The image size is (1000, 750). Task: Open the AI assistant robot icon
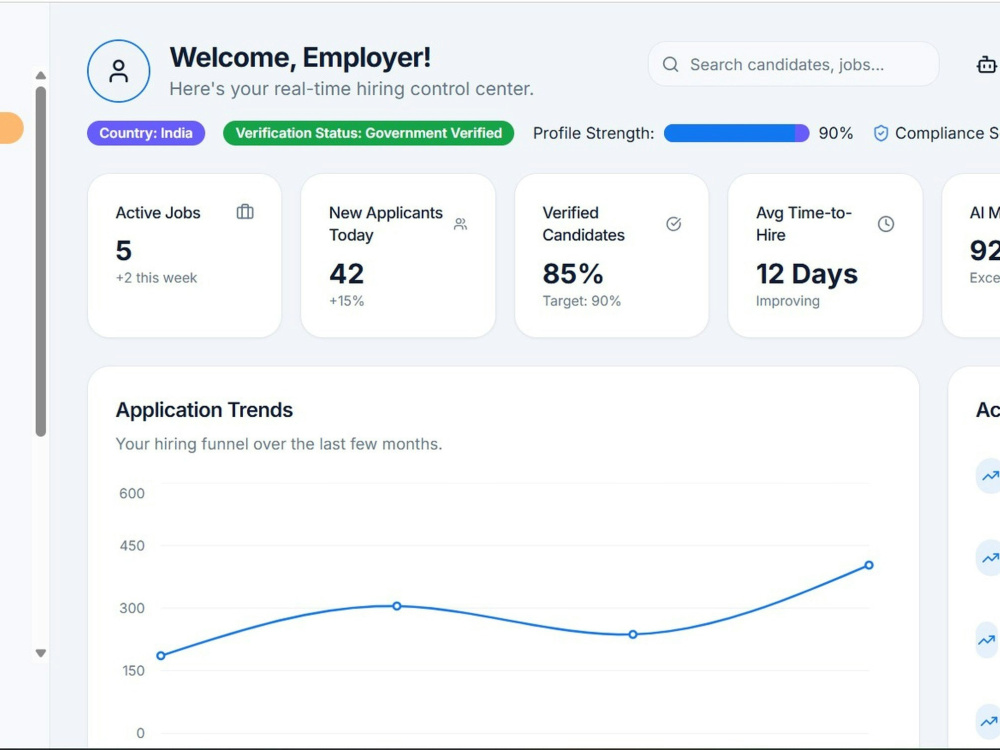coord(986,64)
